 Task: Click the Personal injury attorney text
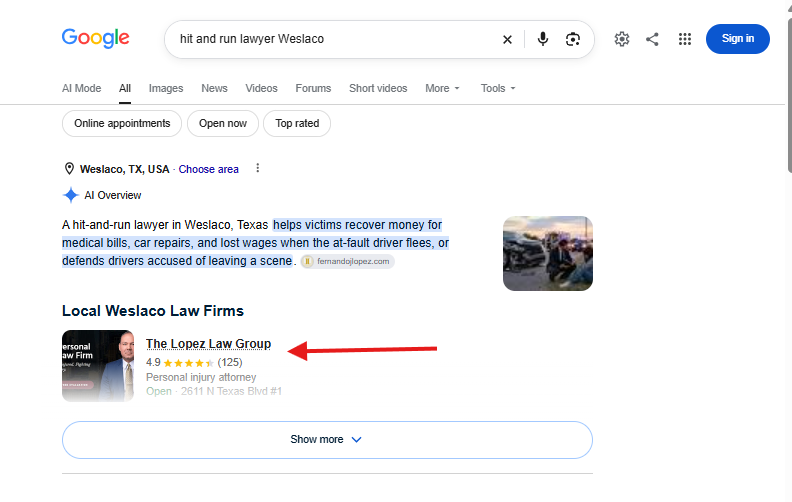pos(201,377)
